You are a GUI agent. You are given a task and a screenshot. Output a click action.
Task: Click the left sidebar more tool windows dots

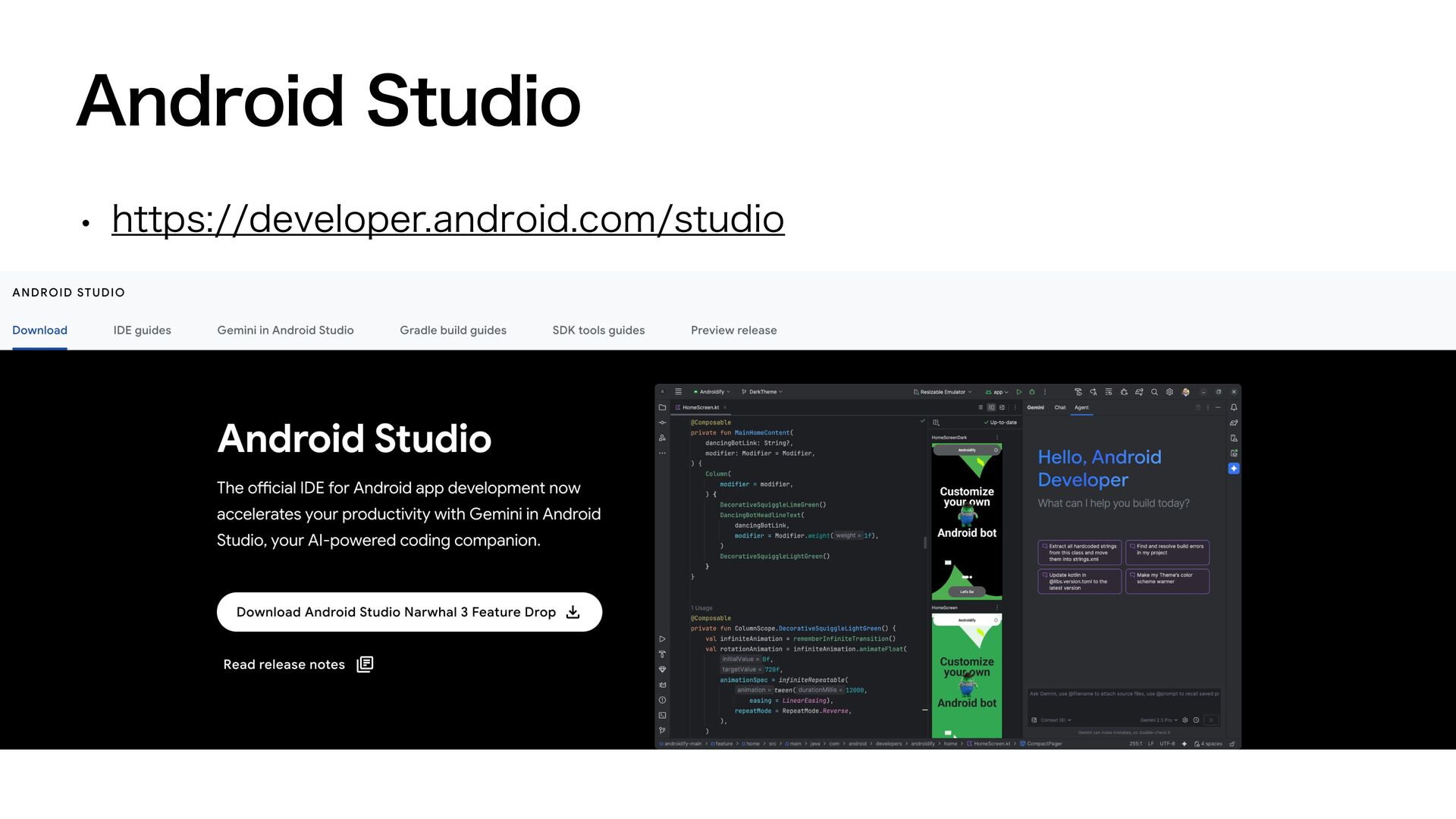662,453
